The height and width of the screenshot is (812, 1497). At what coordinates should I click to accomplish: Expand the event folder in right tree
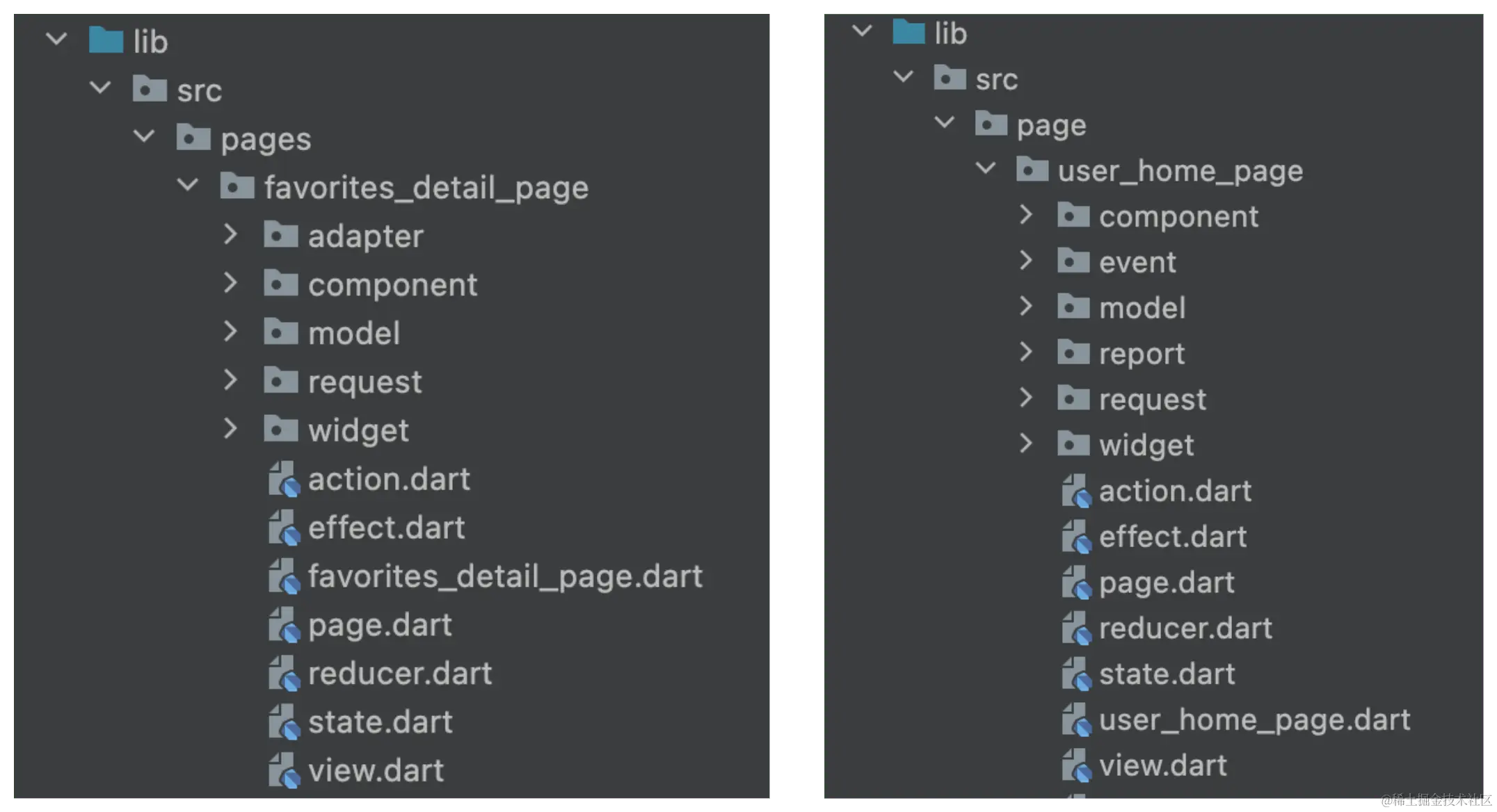[1025, 261]
